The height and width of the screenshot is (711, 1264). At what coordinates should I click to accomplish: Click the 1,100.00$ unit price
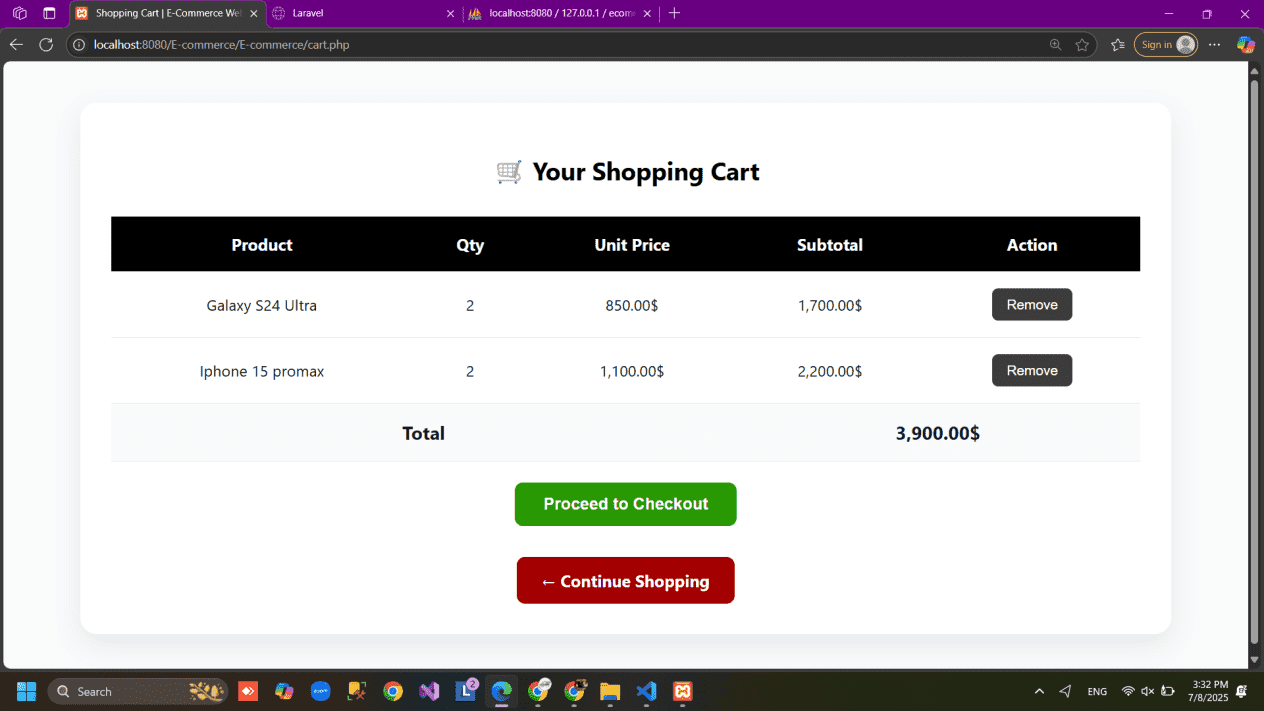point(632,372)
